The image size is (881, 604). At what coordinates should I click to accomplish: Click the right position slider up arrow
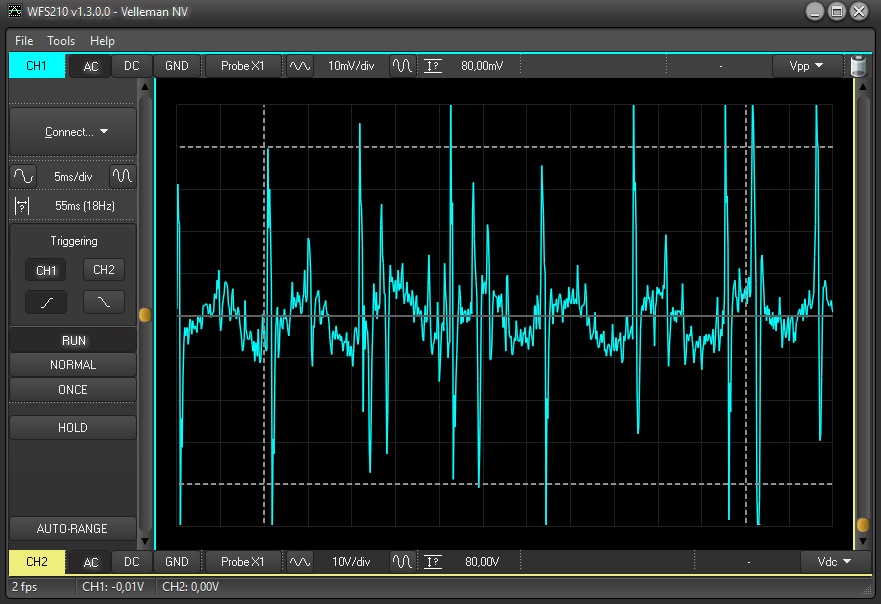(x=863, y=87)
